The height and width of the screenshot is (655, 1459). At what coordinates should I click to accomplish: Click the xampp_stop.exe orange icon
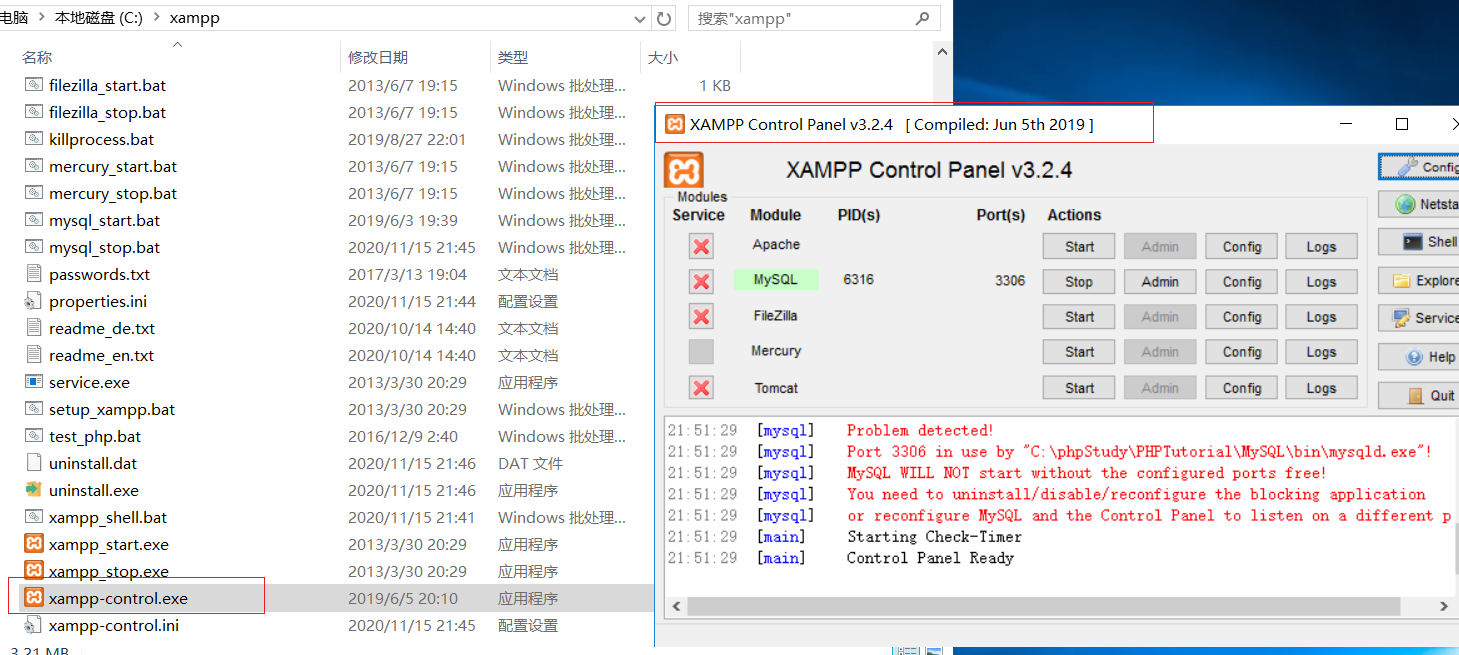(34, 572)
